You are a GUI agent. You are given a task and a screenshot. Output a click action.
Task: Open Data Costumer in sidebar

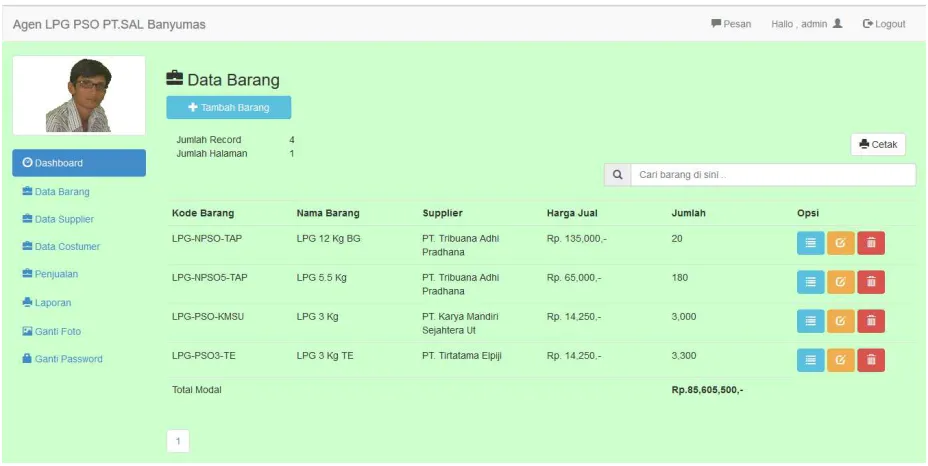pyautogui.click(x=61, y=246)
